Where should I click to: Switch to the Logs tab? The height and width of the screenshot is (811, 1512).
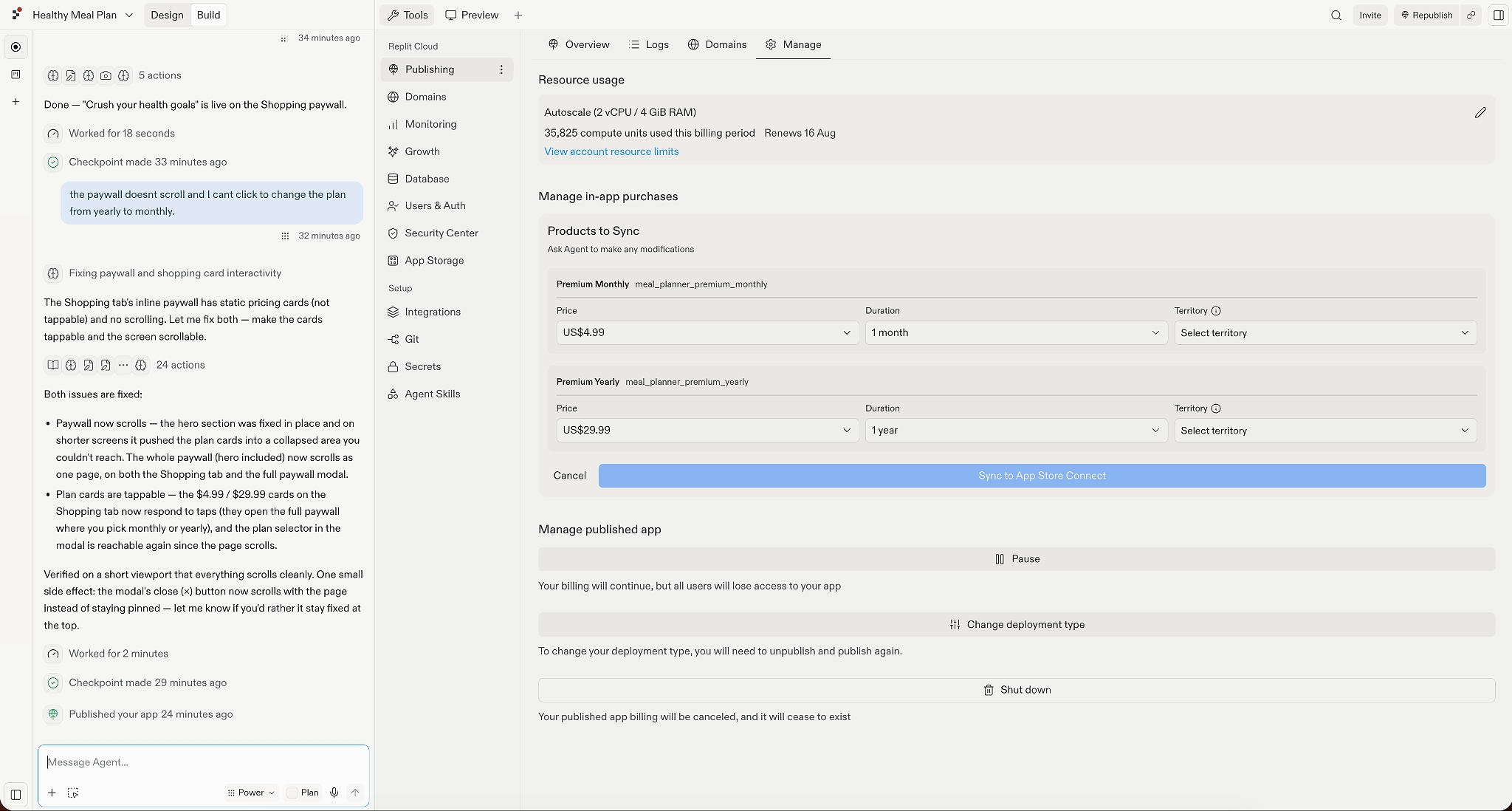[x=649, y=44]
